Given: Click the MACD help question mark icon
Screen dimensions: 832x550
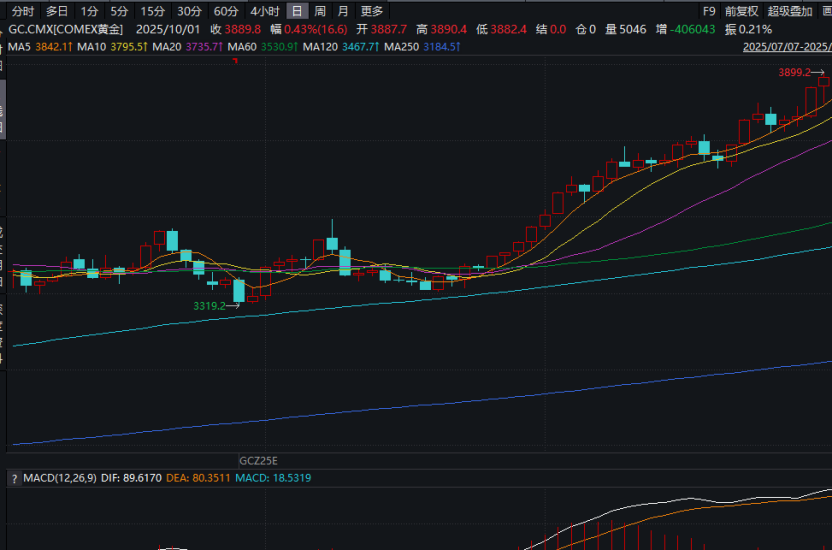Looking at the screenshot, I should click(x=13, y=478).
